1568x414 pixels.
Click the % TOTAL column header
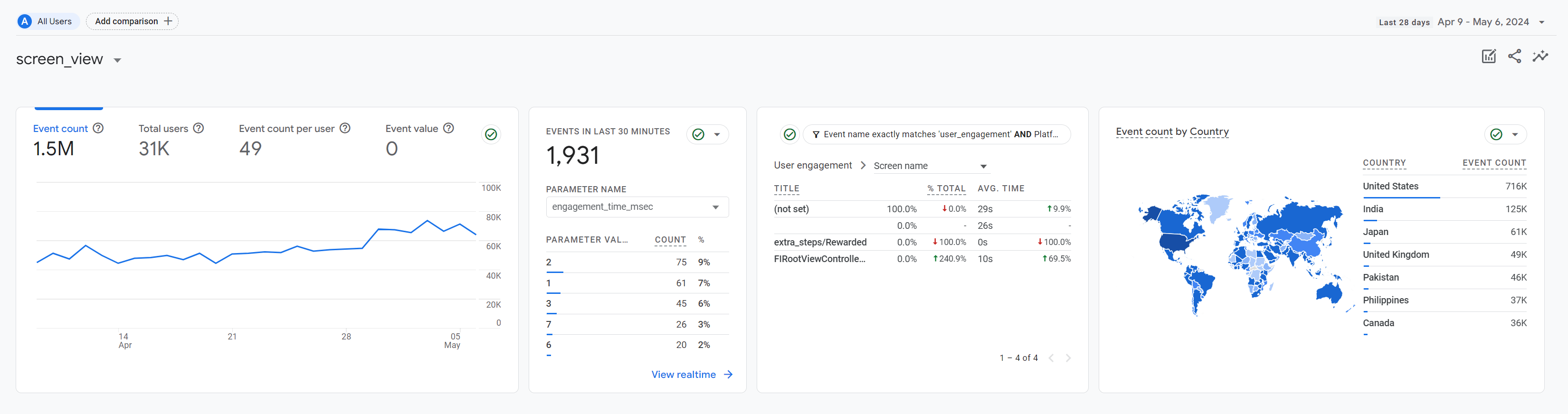947,189
